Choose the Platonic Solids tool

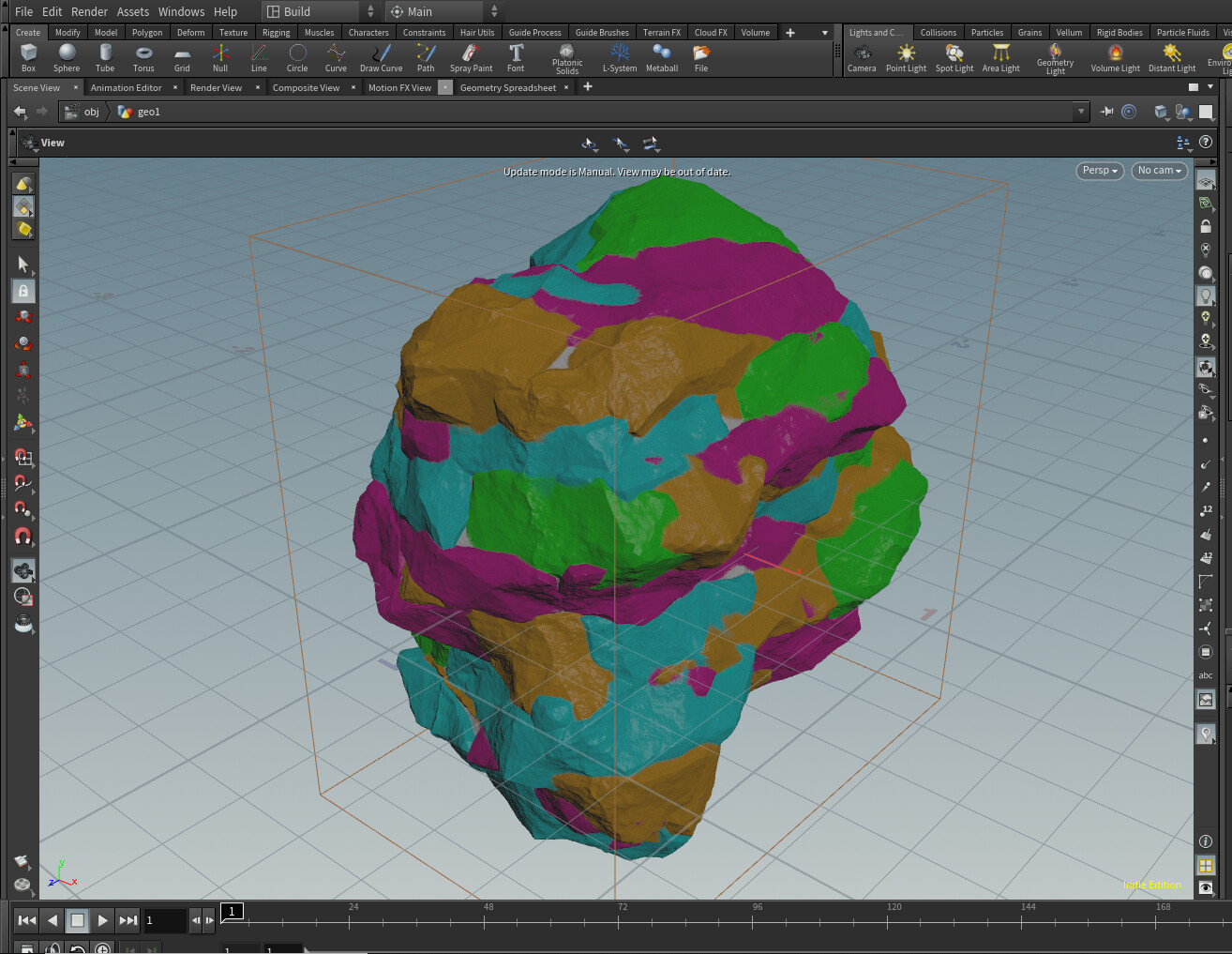pos(567,58)
